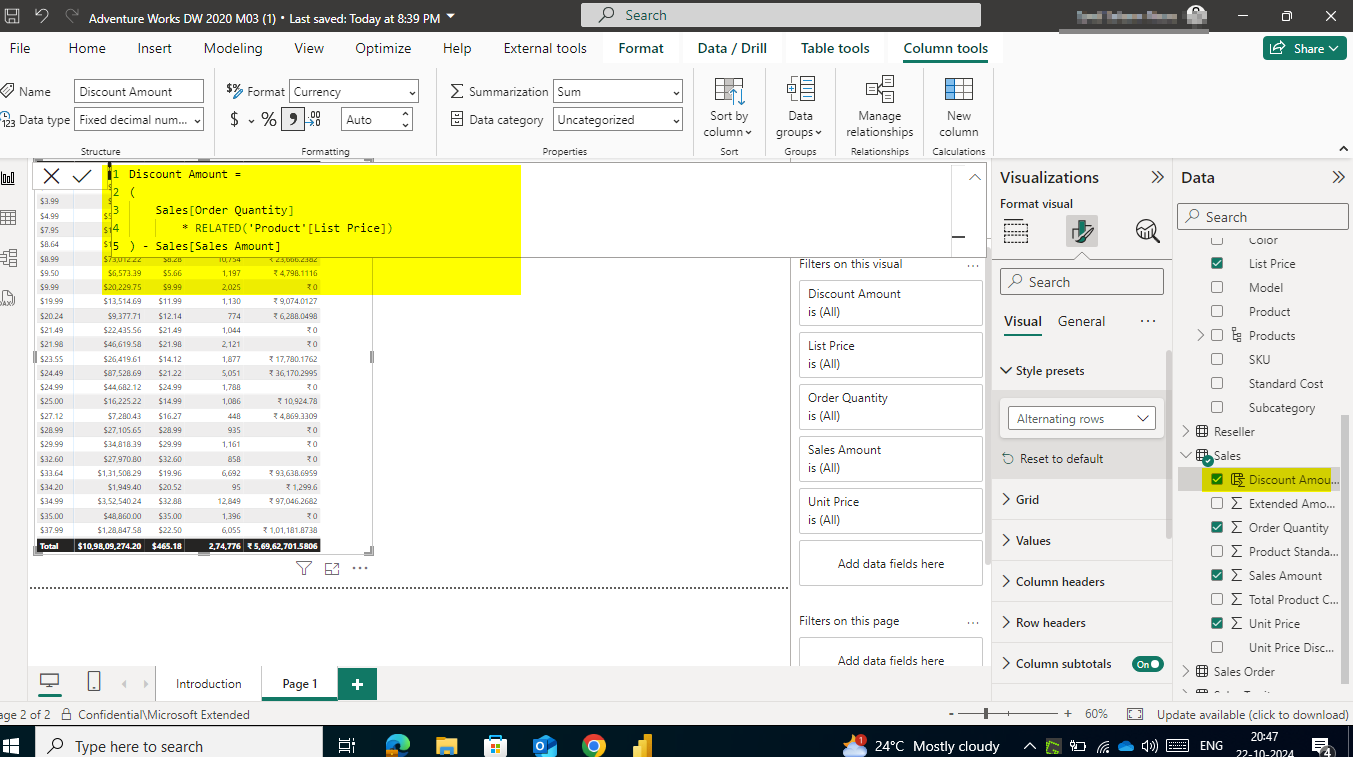This screenshot has height=757, width=1353.
Task: Click the Undo arrow icon
Action: coord(42,17)
